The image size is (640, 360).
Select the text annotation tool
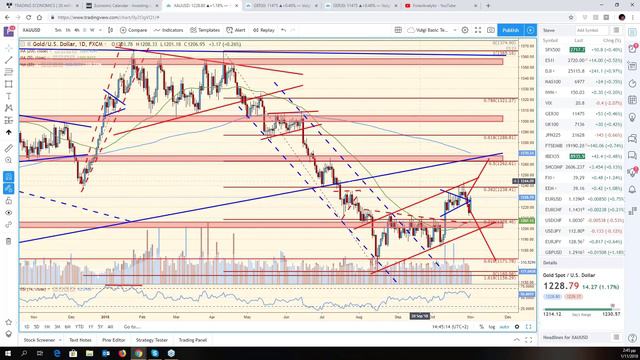[9, 96]
